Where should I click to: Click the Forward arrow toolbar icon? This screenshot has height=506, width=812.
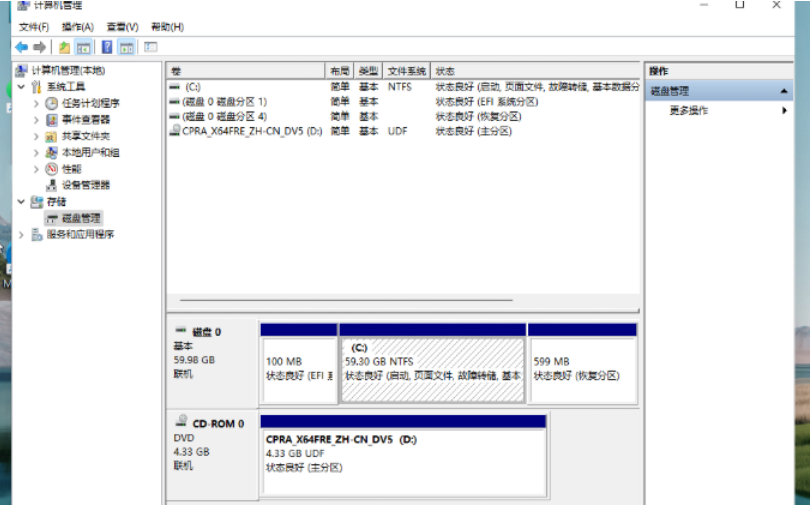pyautogui.click(x=39, y=48)
